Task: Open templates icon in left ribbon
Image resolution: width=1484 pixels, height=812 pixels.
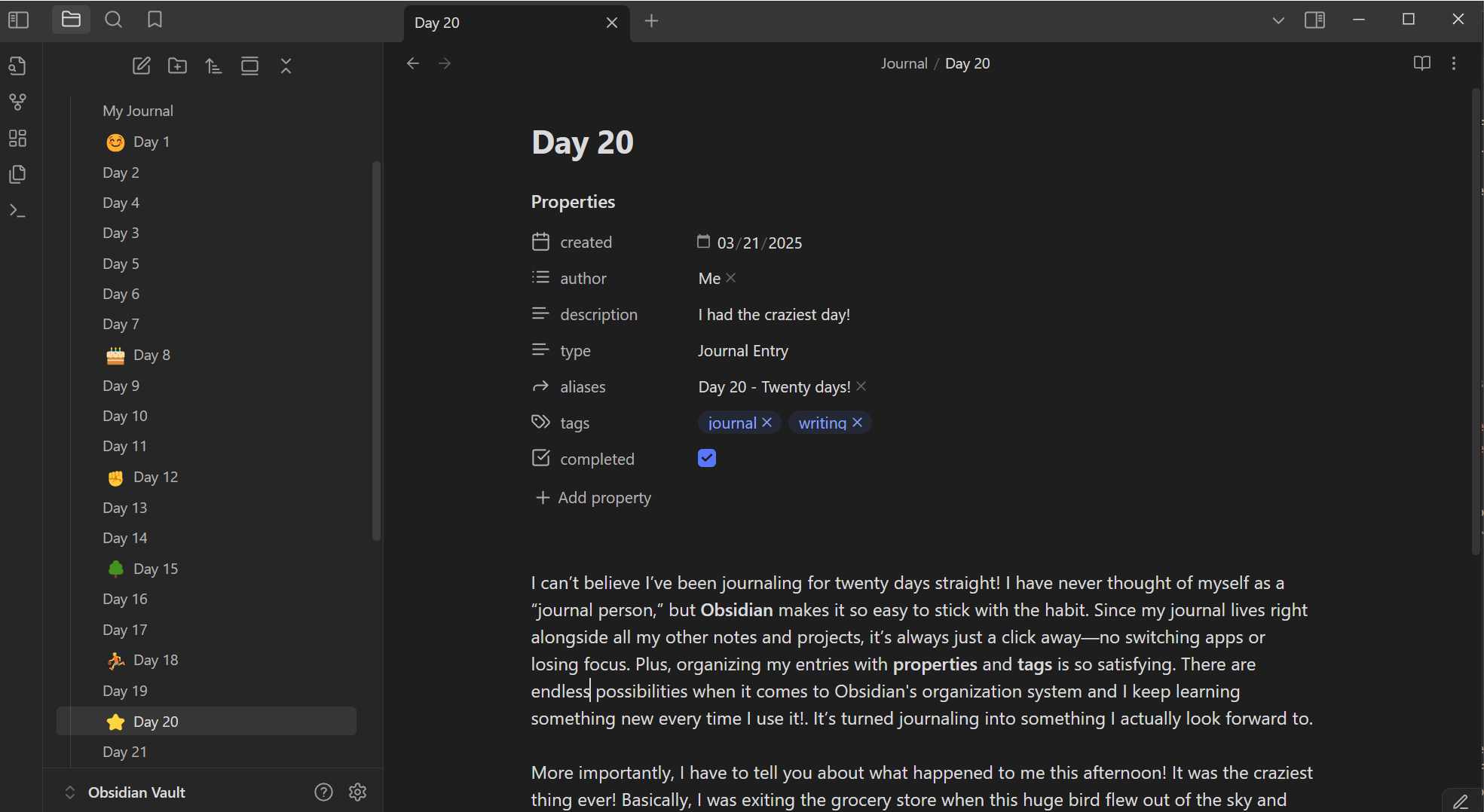Action: coord(17,175)
